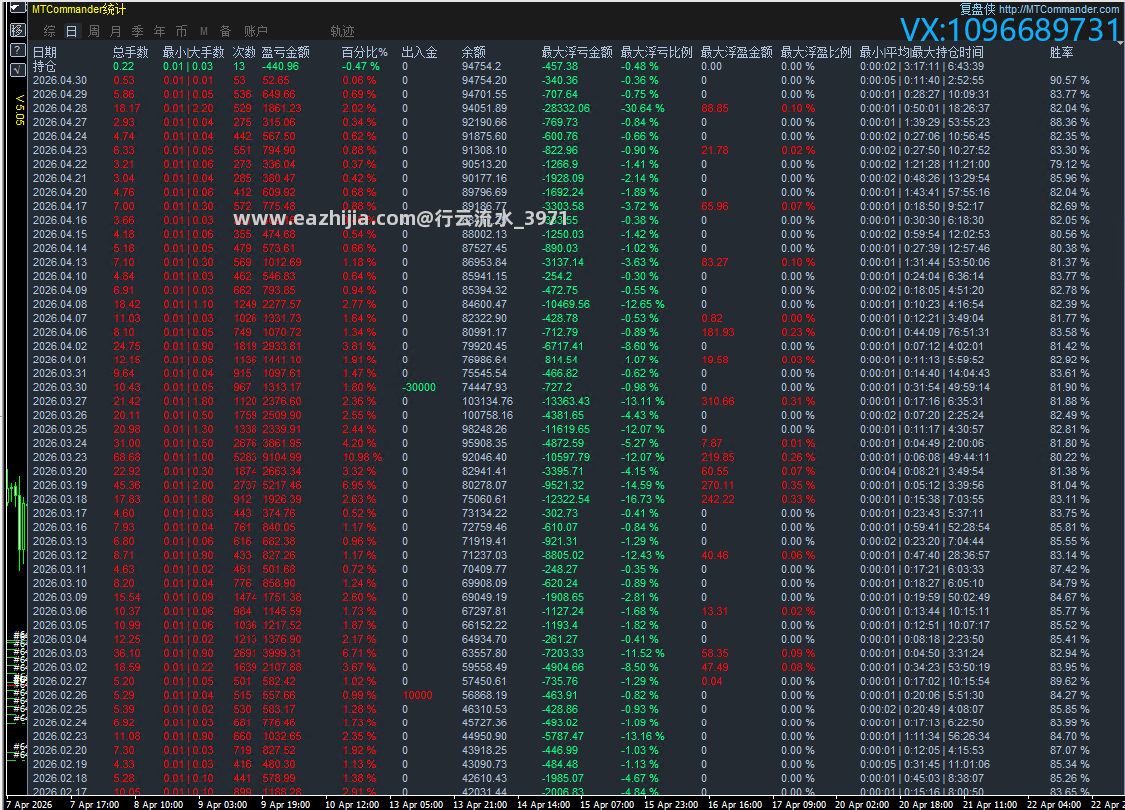
Task: Switch to the 币 symbol tab
Action: (182, 31)
